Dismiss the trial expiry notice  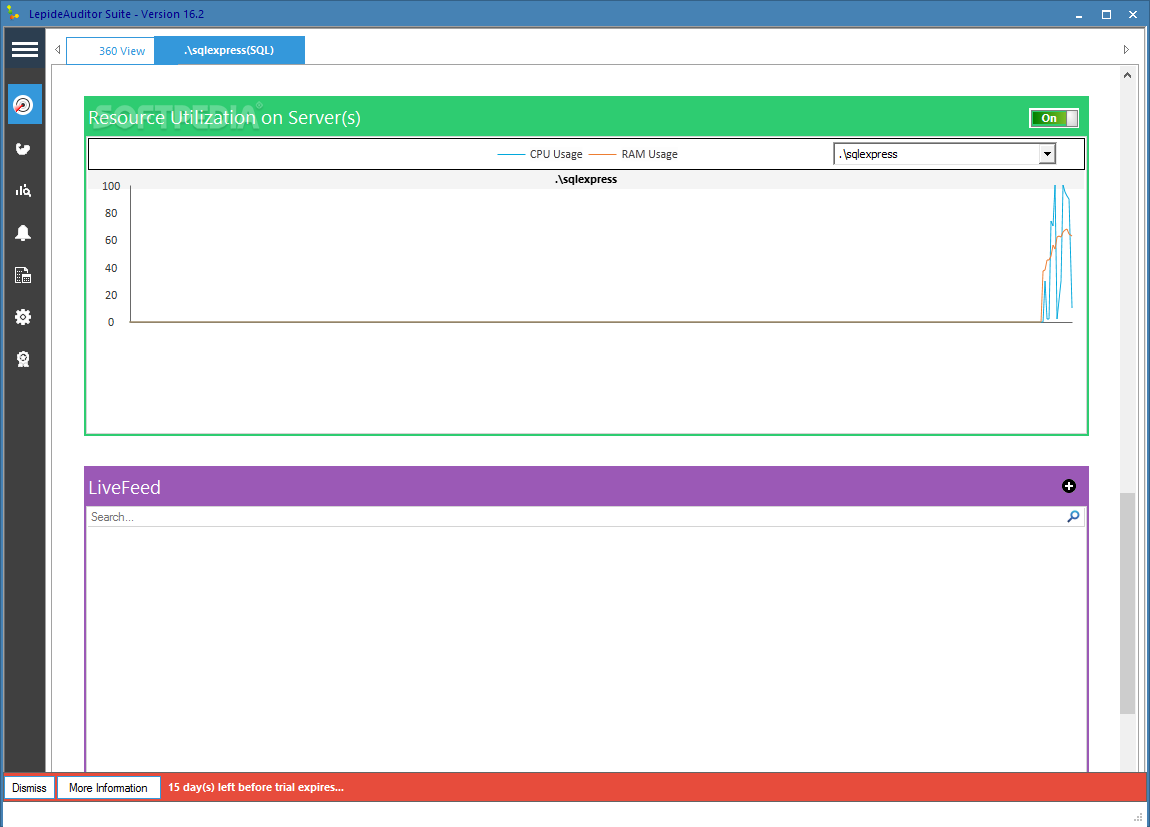coord(29,787)
